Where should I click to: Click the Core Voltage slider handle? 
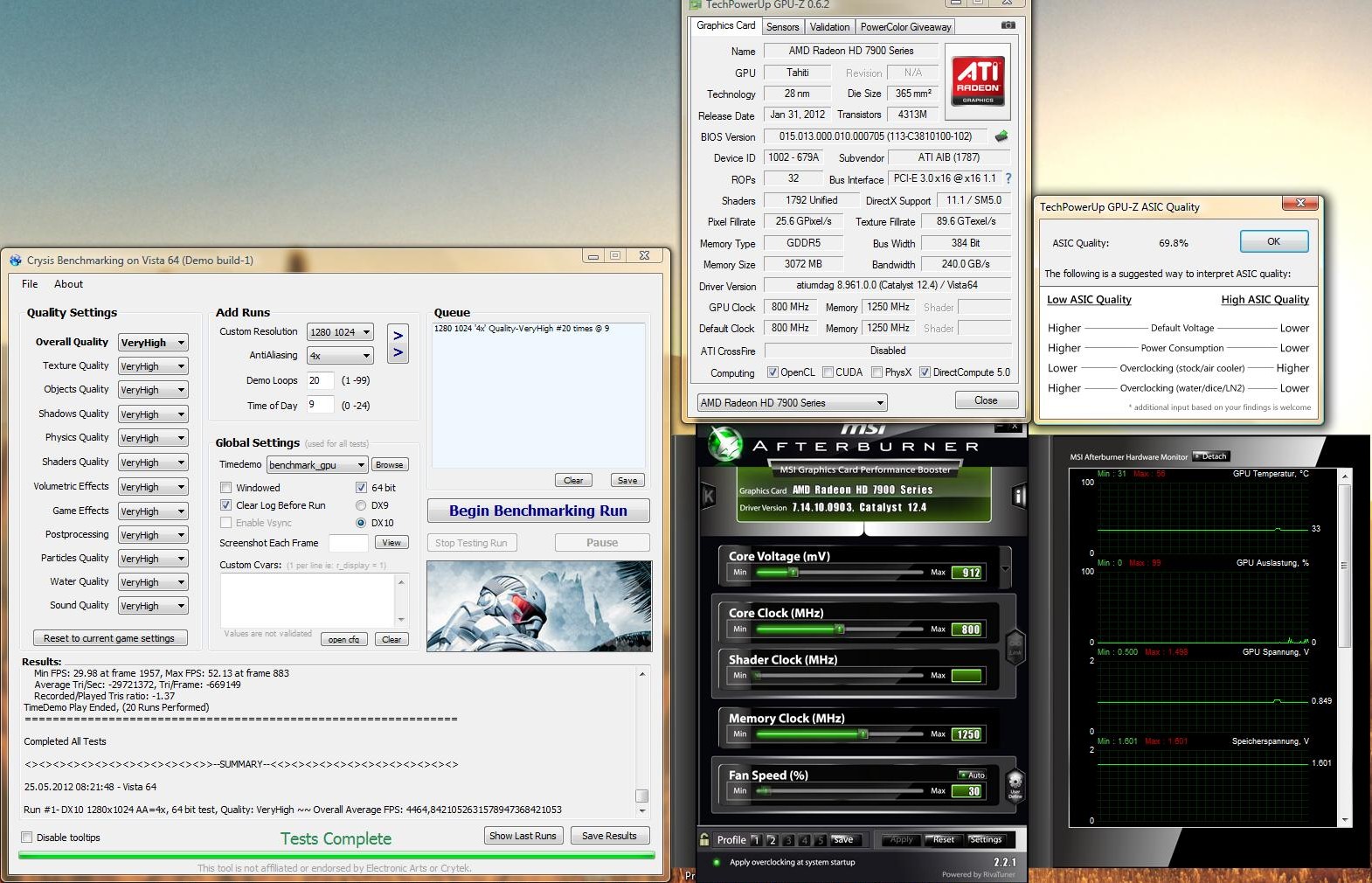[x=793, y=572]
